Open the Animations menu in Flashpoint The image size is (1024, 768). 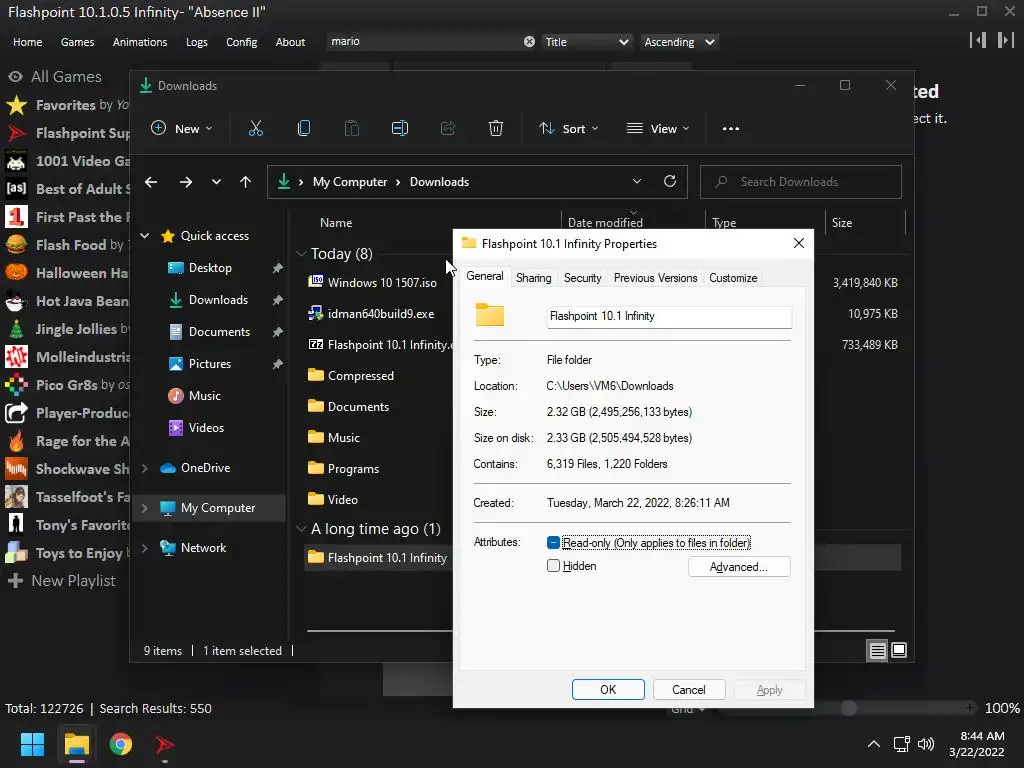(140, 42)
